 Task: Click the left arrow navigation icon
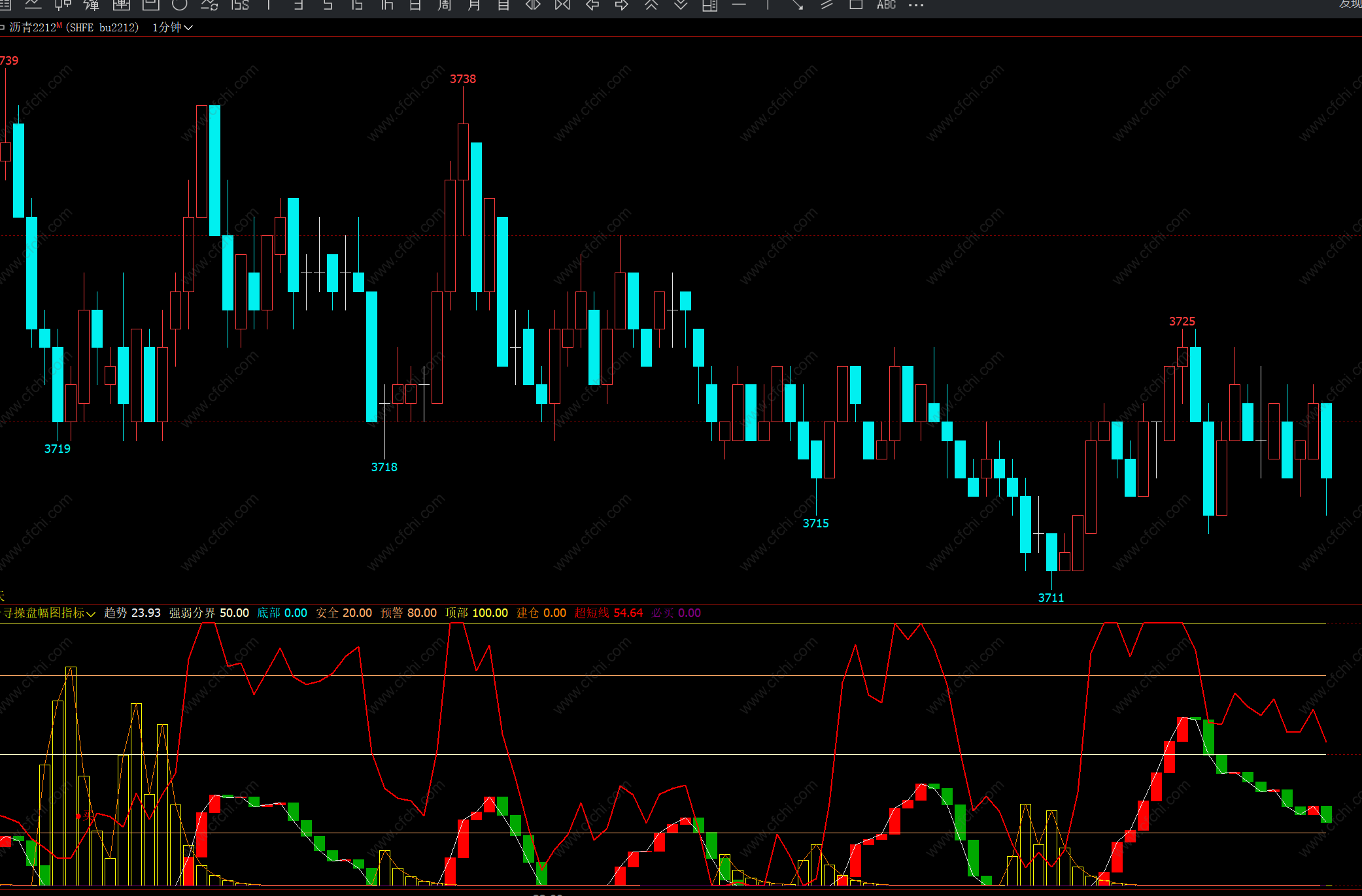pos(592,5)
